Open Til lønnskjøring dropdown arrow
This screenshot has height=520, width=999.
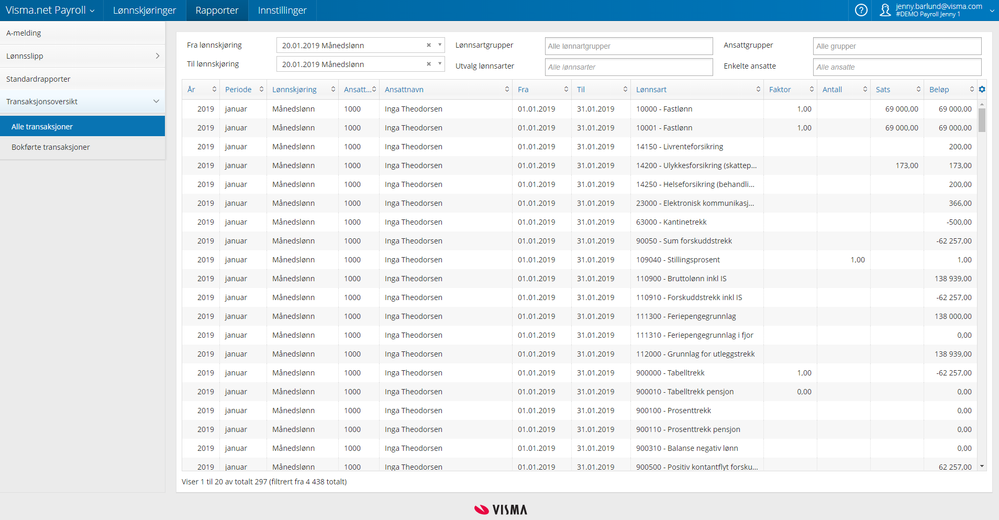(440, 64)
